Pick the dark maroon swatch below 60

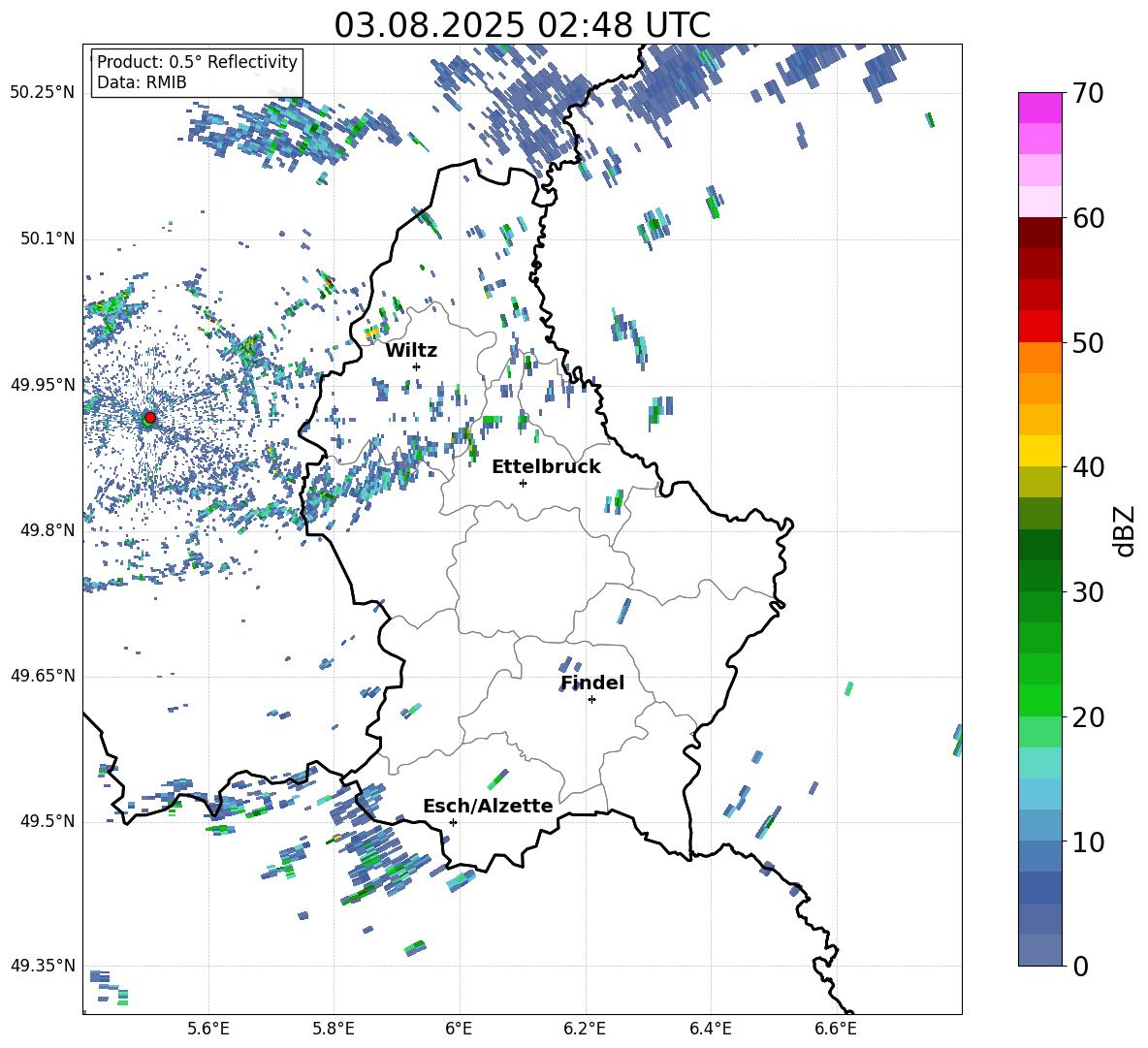[1040, 233]
